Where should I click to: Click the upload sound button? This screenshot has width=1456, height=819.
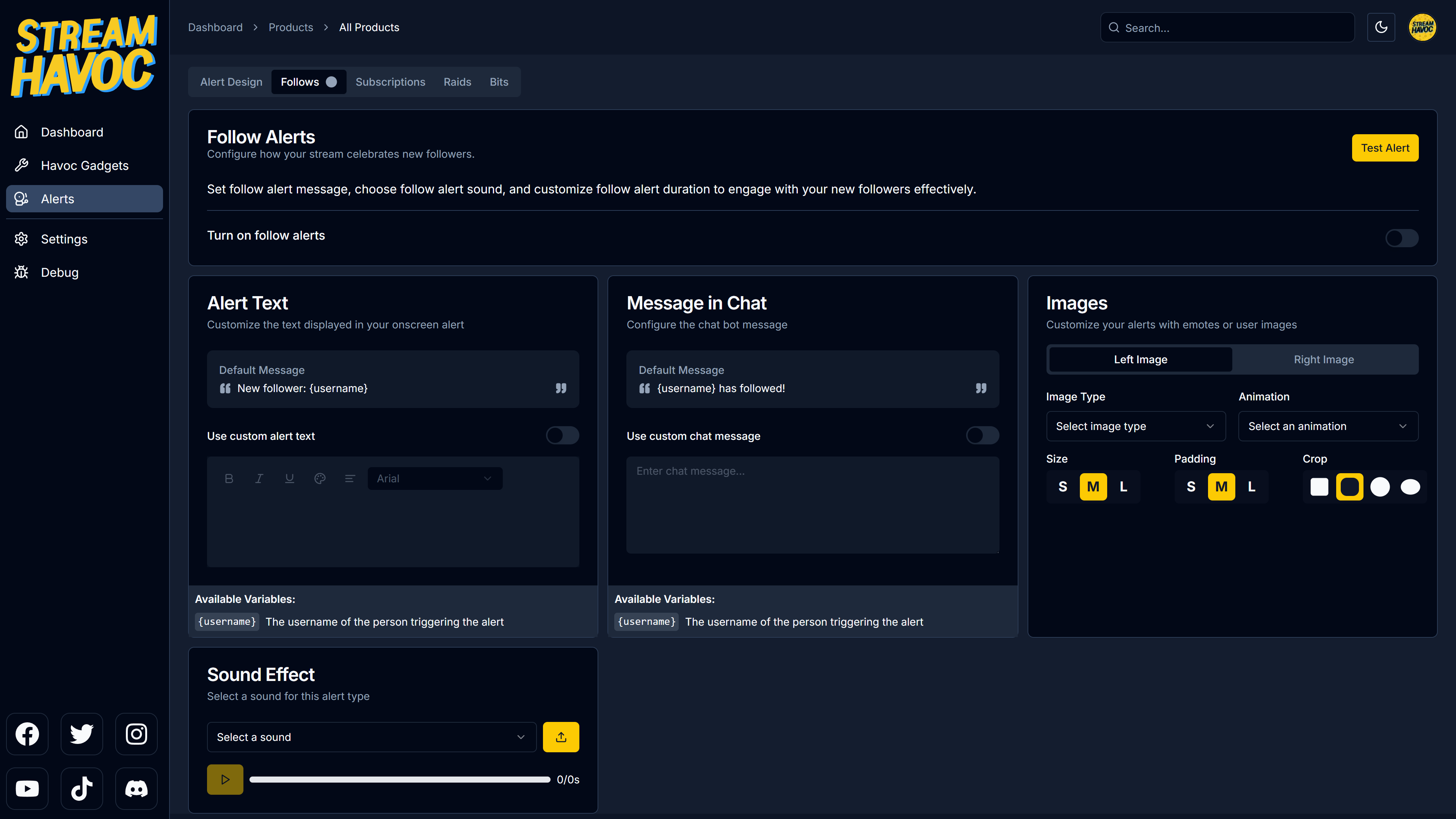coord(561,737)
